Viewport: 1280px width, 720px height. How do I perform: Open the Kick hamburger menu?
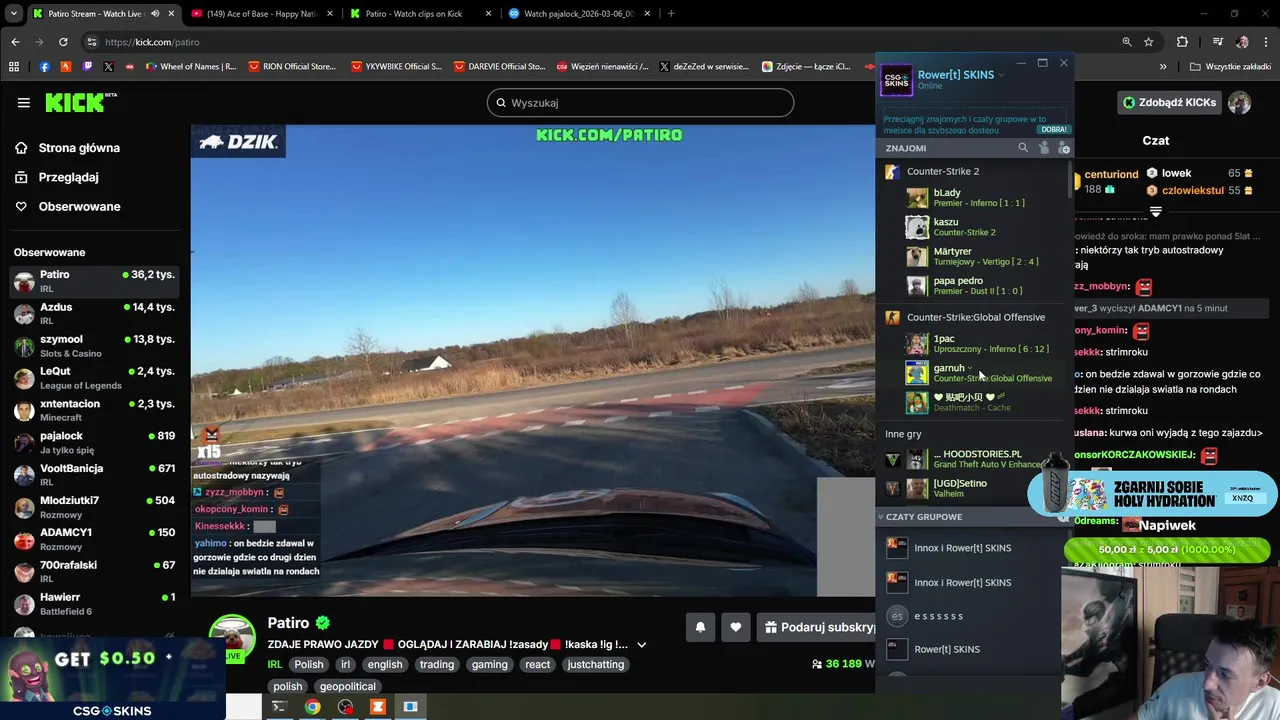(x=23, y=102)
